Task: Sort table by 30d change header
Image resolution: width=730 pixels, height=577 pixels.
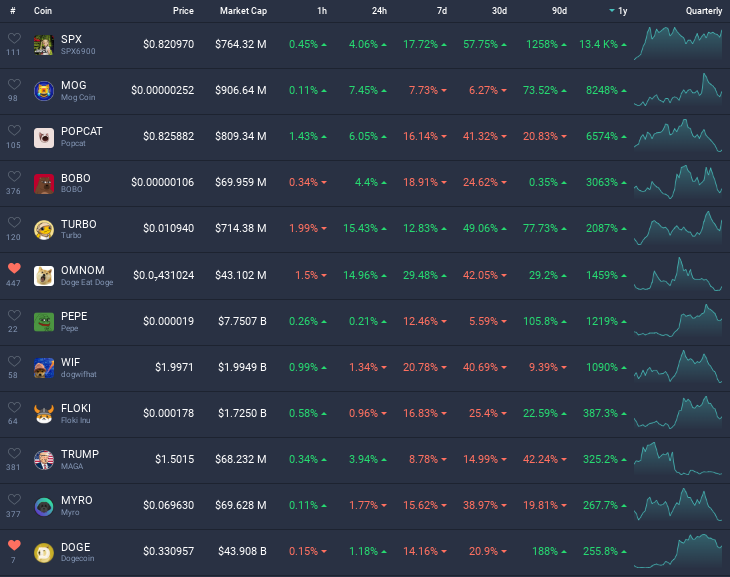Action: tap(500, 11)
